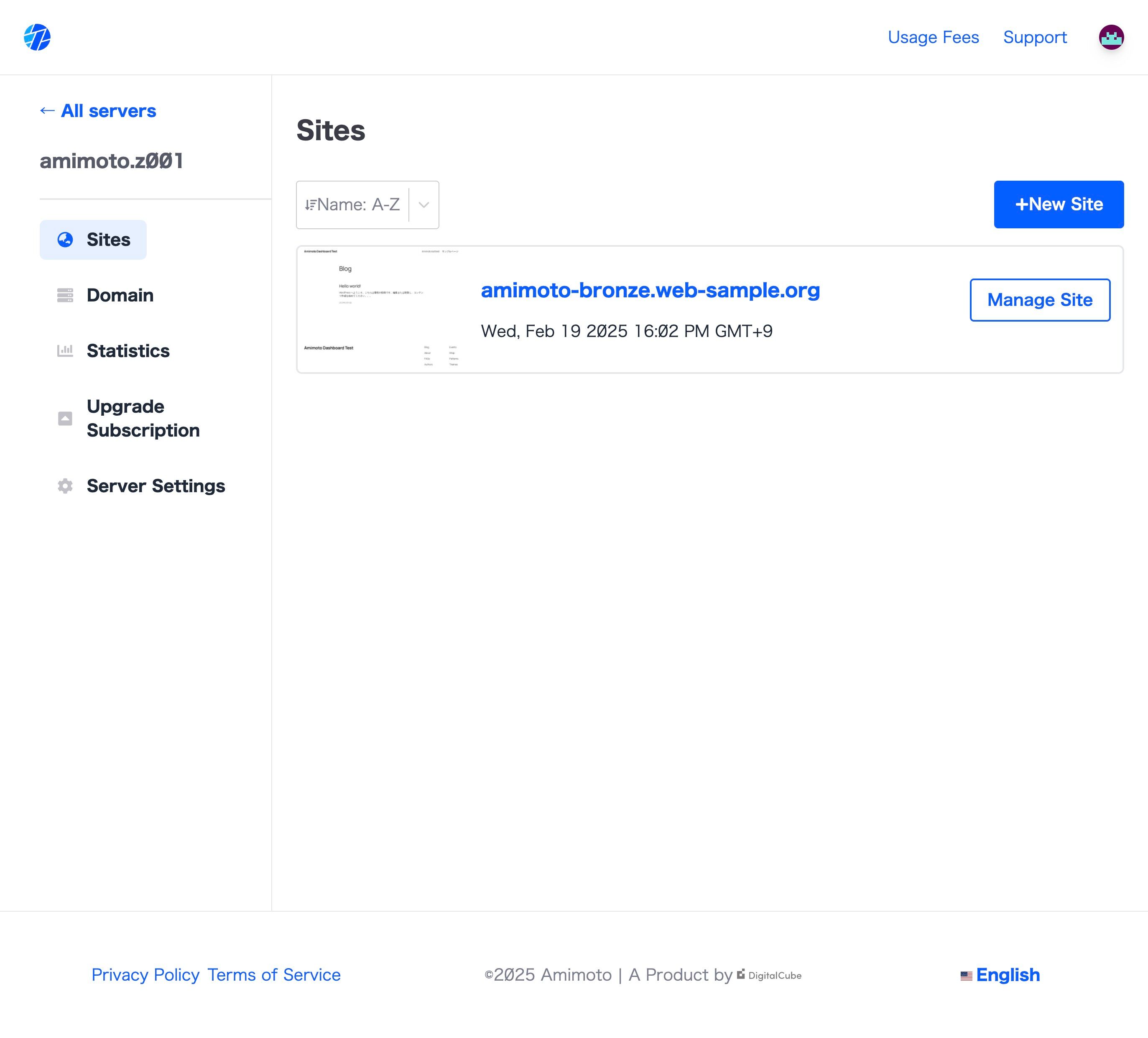Open the Name: A-Z sort selector

tap(358, 205)
